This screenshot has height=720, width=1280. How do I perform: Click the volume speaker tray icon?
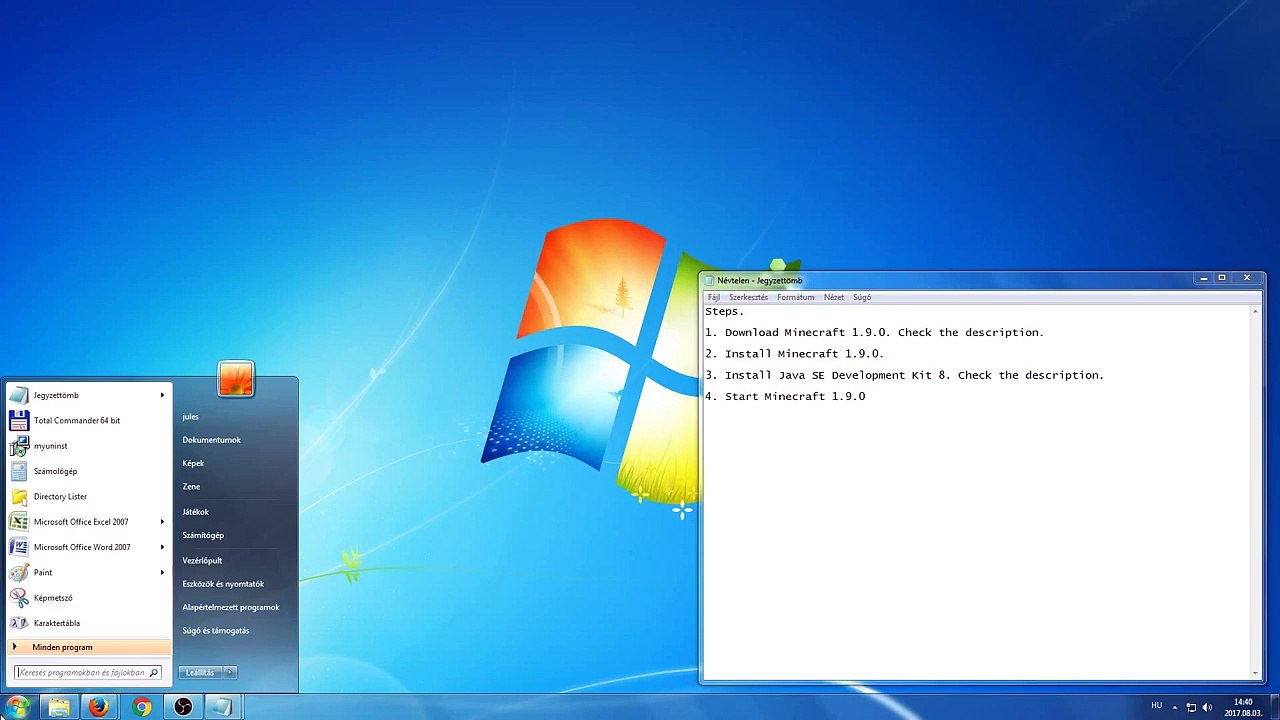(1207, 707)
